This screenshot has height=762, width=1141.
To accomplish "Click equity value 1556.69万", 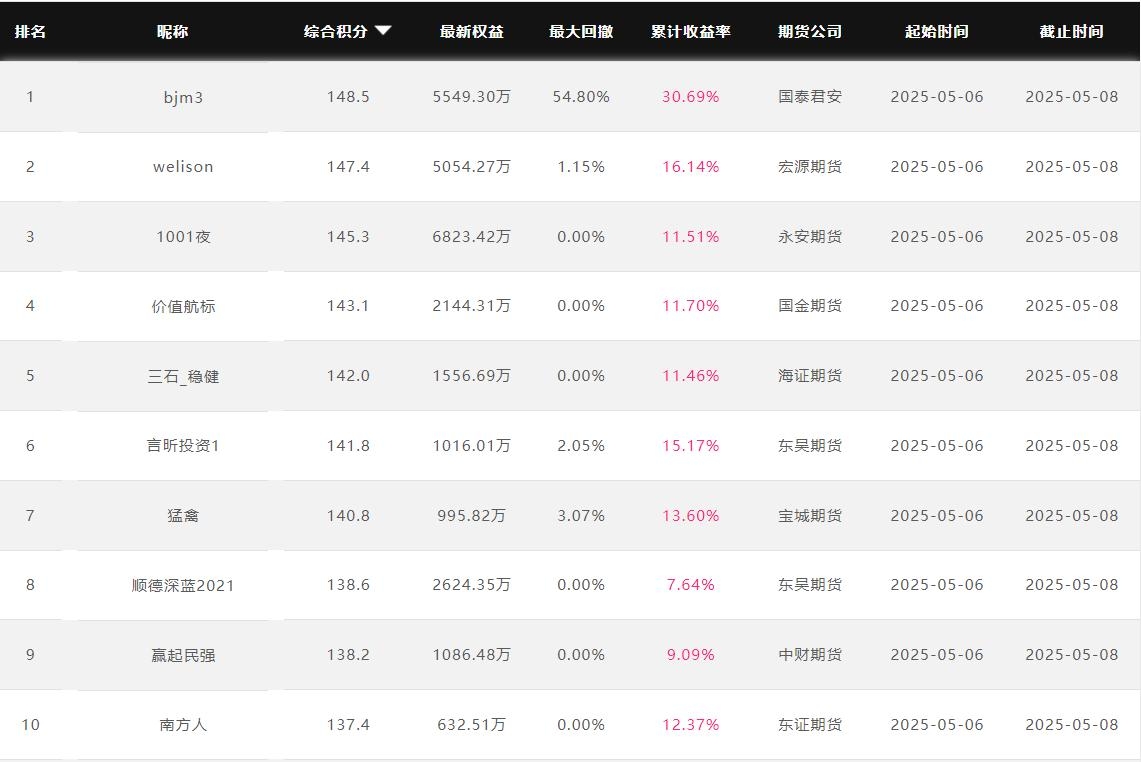I will (x=472, y=376).
